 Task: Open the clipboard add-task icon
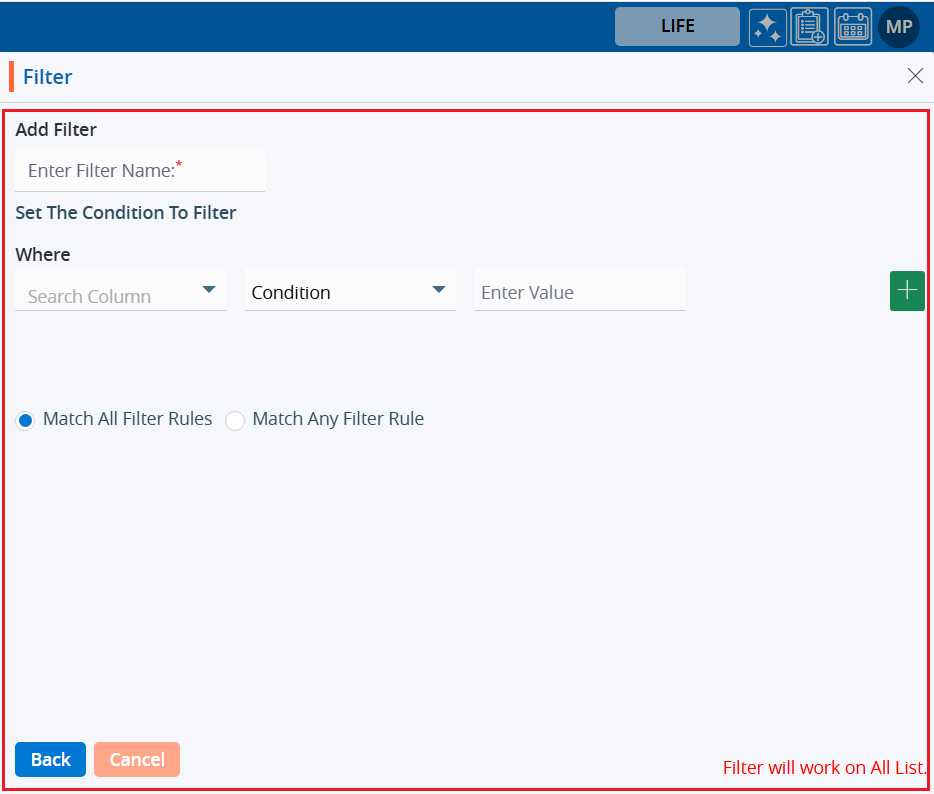coord(809,27)
